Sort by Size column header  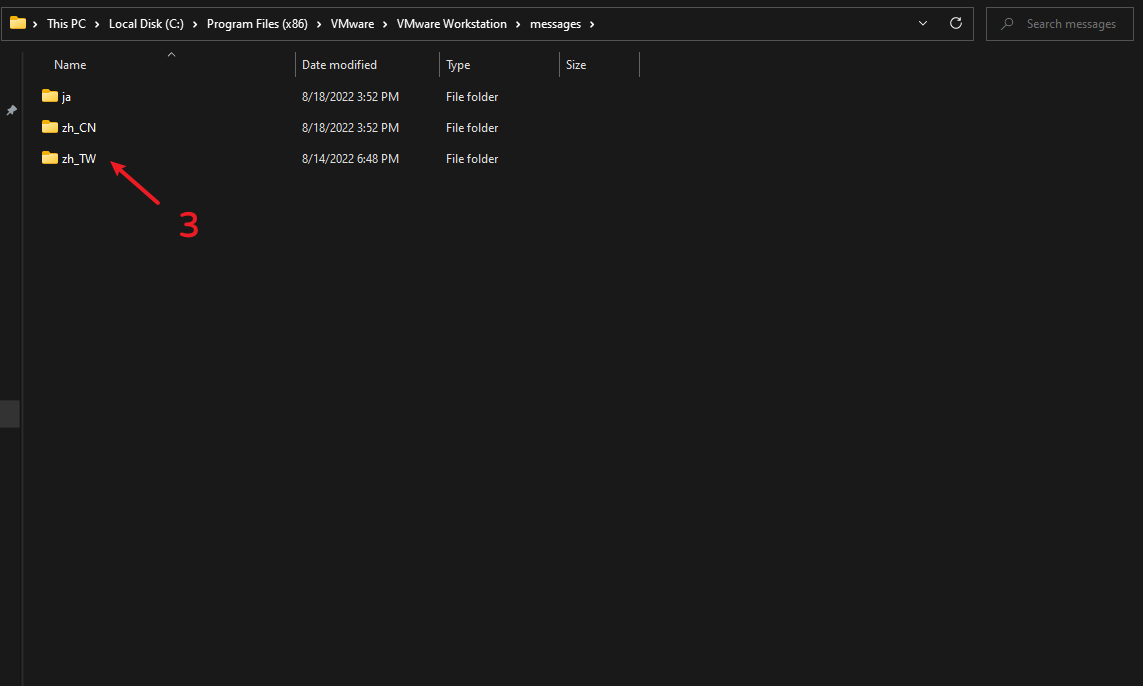point(576,65)
